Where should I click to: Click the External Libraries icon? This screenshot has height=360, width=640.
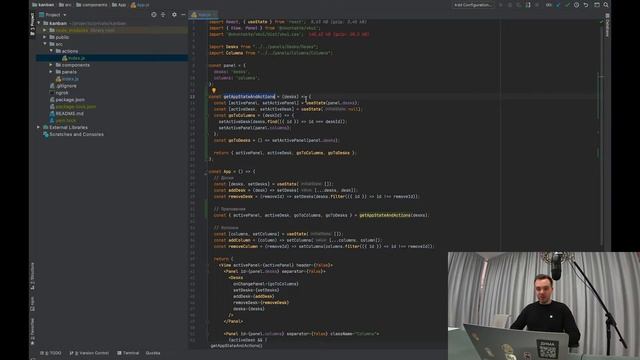46,127
